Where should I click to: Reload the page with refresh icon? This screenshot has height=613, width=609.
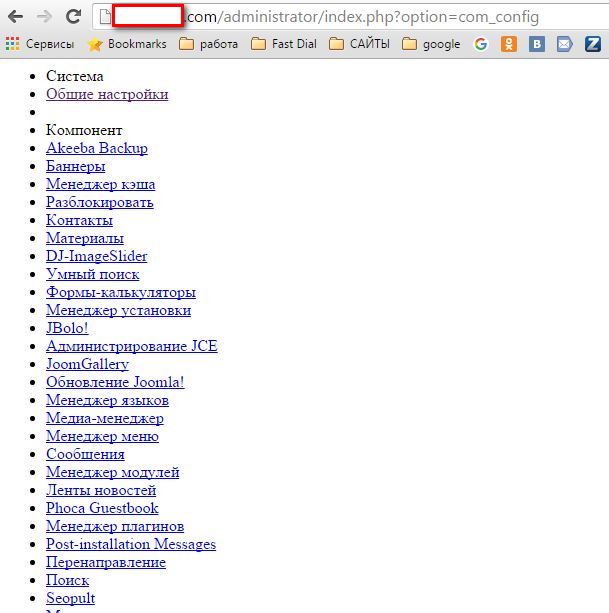[x=73, y=16]
